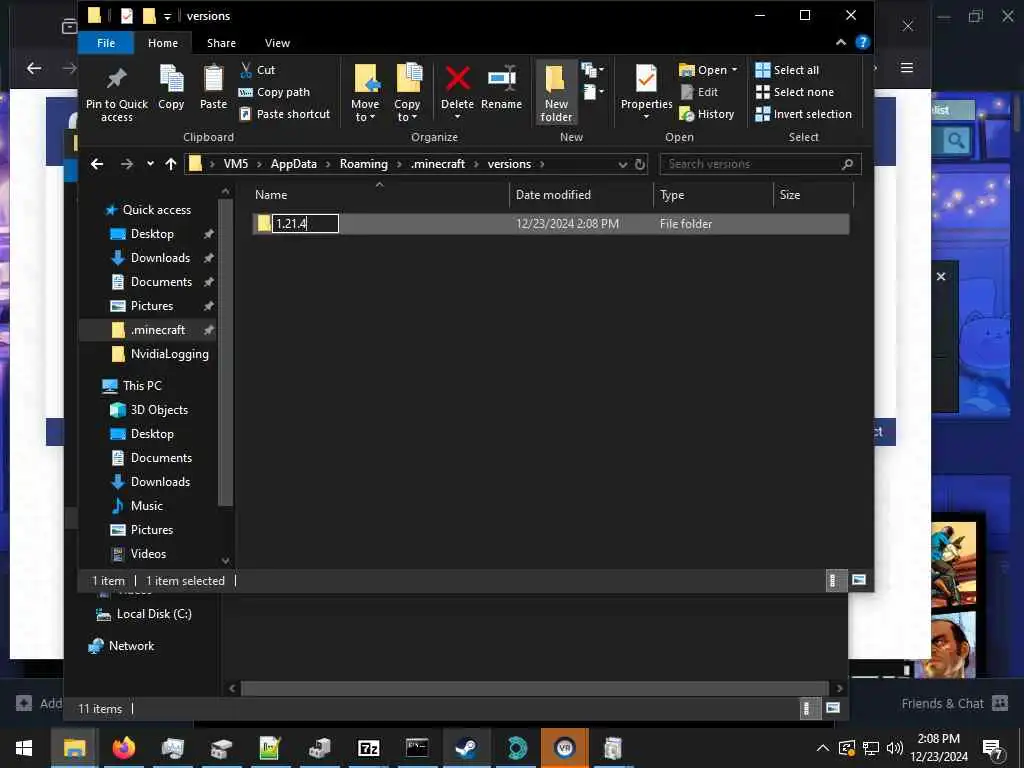Open Explorer Help question mark icon
Viewport: 1024px width, 768px height.
point(862,42)
